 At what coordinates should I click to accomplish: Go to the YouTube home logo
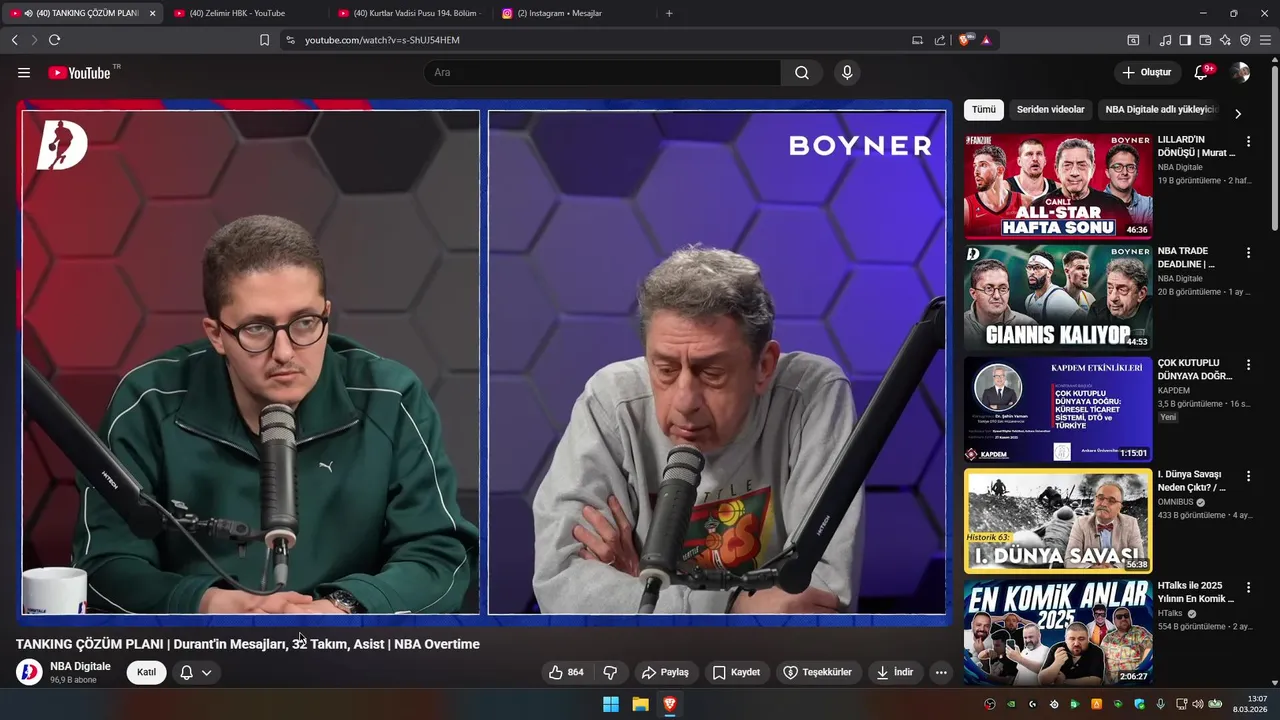click(x=79, y=72)
